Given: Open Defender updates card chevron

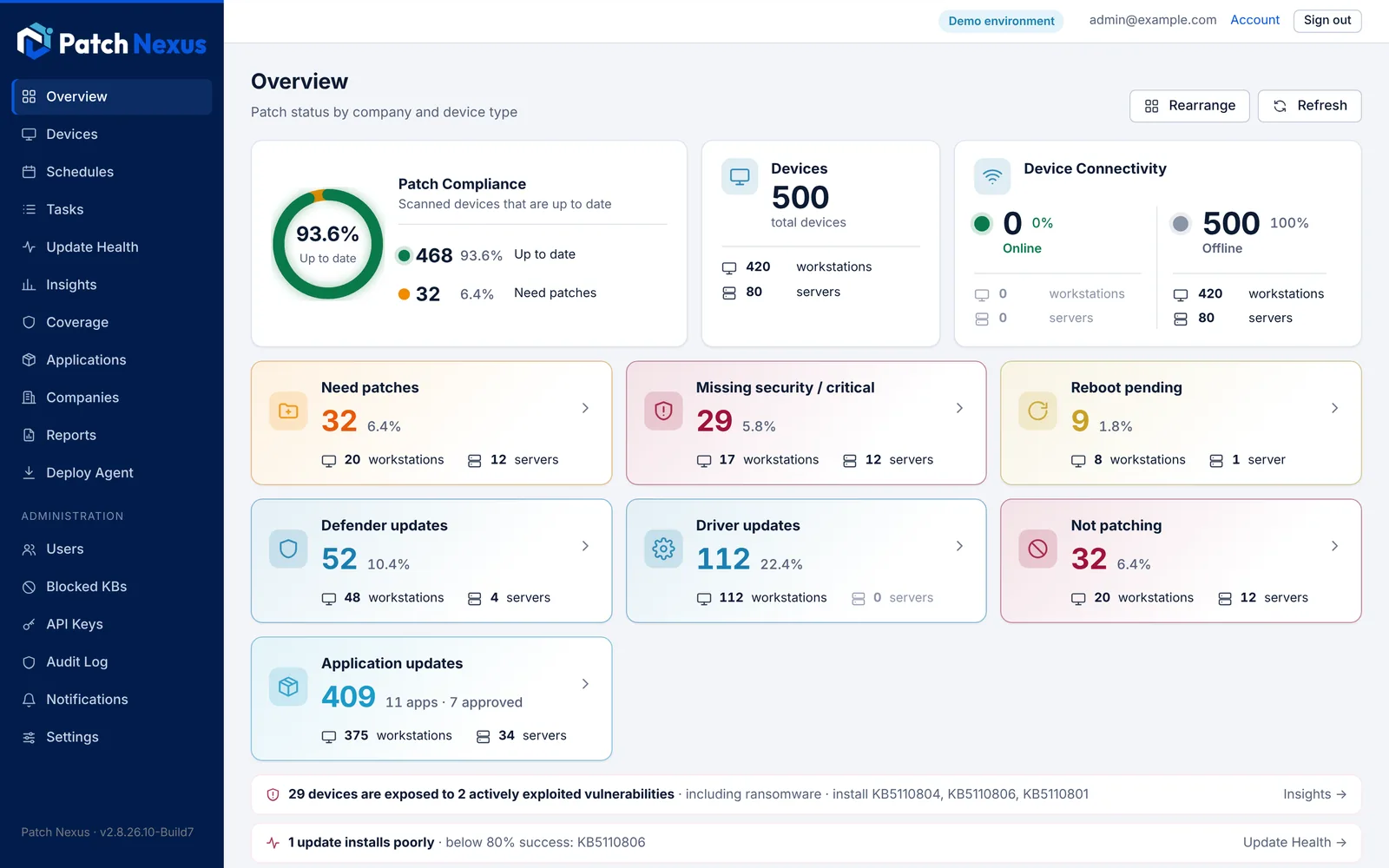Looking at the screenshot, I should (585, 546).
